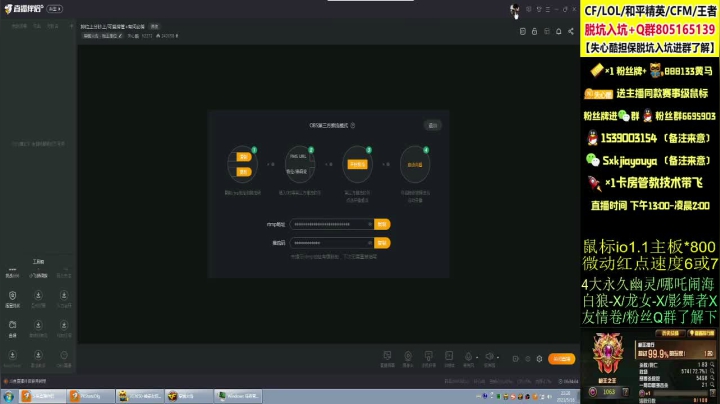This screenshot has height=404, width=720.
Task: Click the webcam icon in the bottom toolbar
Action: tap(408, 356)
